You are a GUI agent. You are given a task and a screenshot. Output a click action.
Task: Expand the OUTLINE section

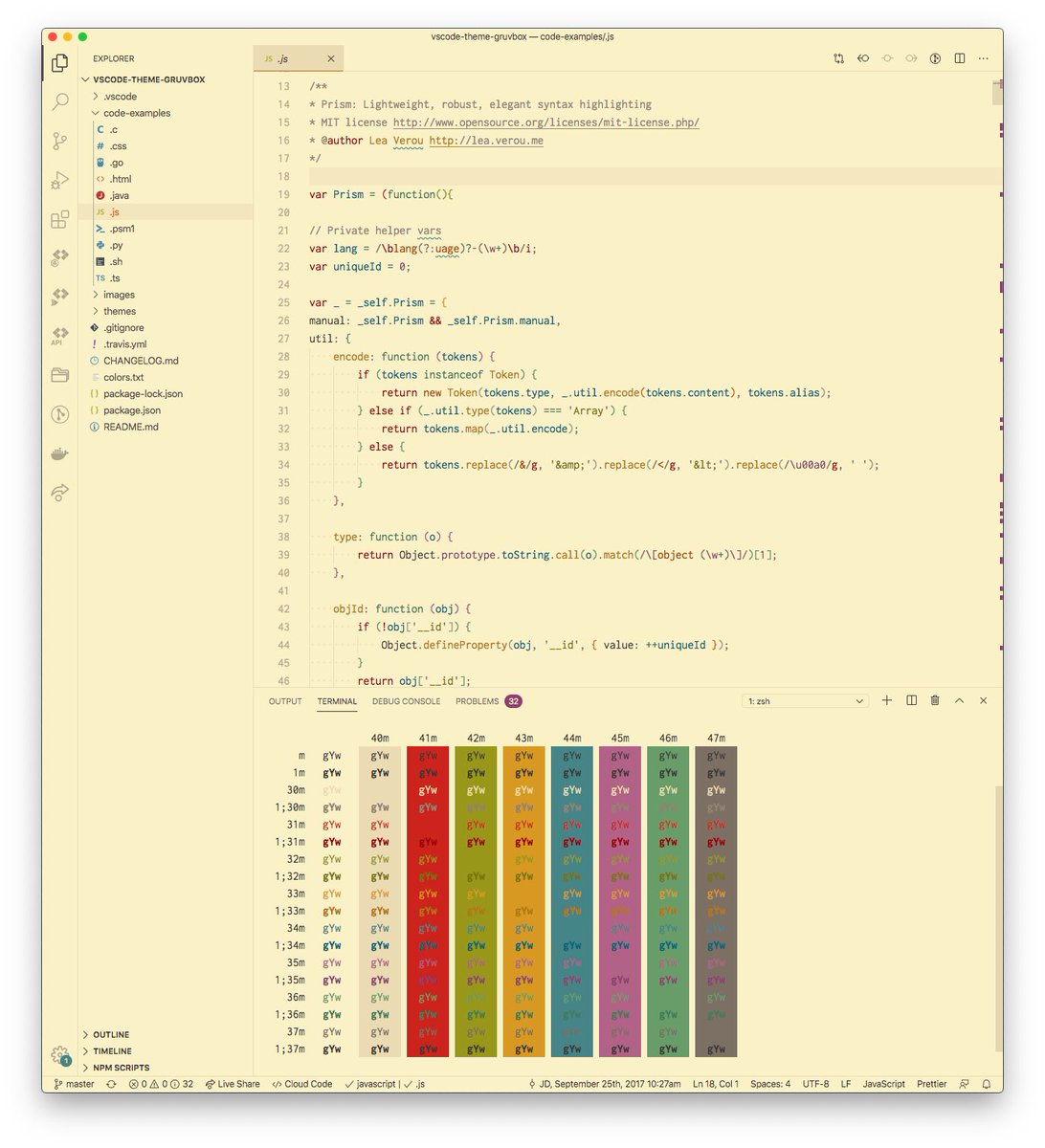pyautogui.click(x=166, y=1034)
